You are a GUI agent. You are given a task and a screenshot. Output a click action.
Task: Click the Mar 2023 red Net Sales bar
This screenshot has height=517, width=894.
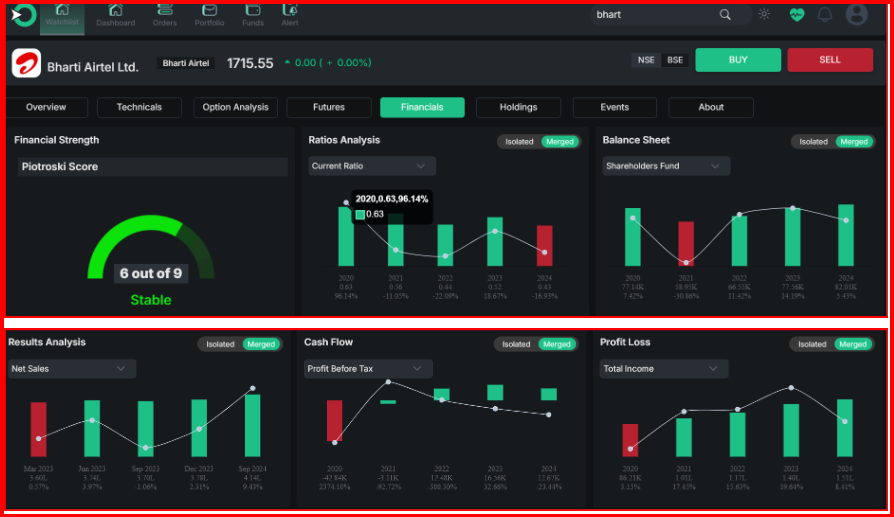38,429
